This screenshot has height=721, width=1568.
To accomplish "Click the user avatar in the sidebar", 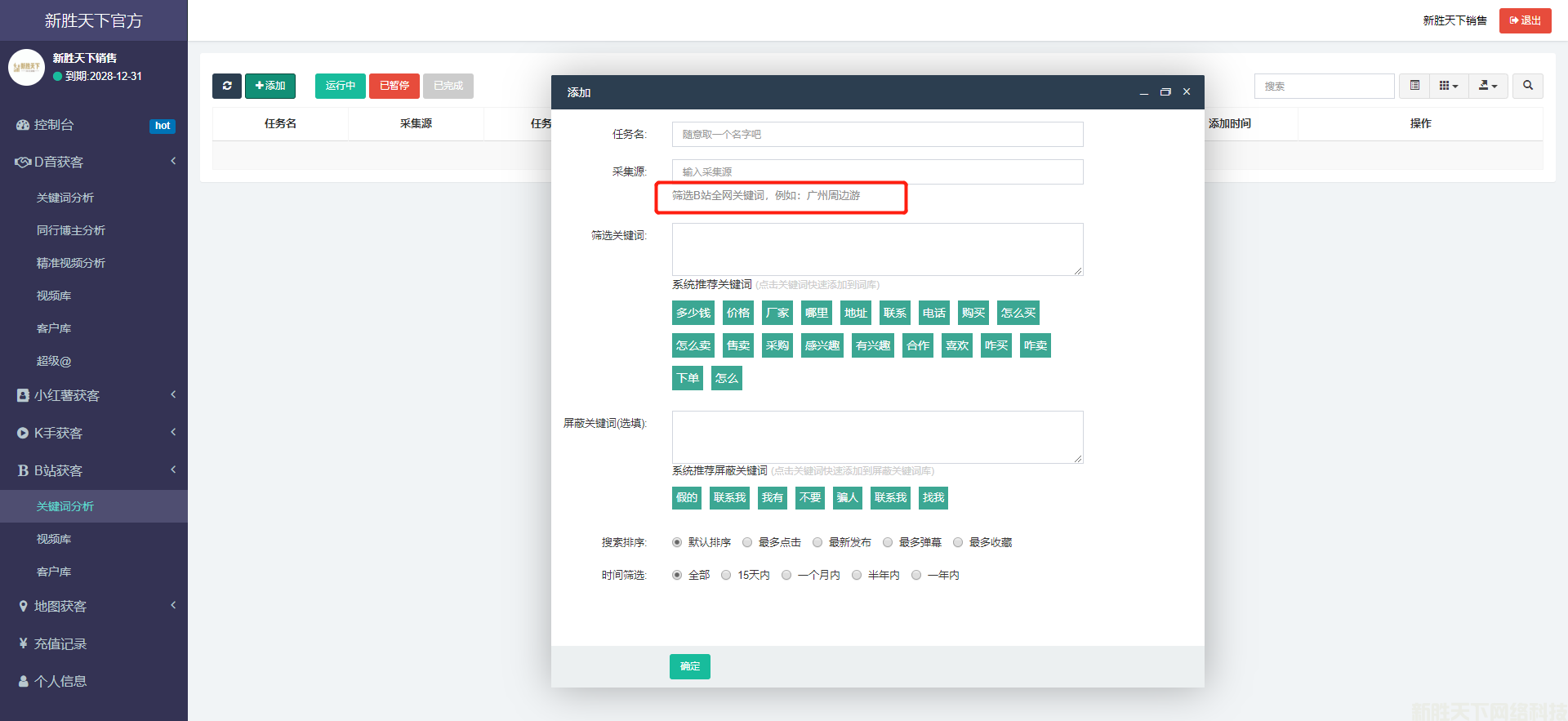I will 26,67.
